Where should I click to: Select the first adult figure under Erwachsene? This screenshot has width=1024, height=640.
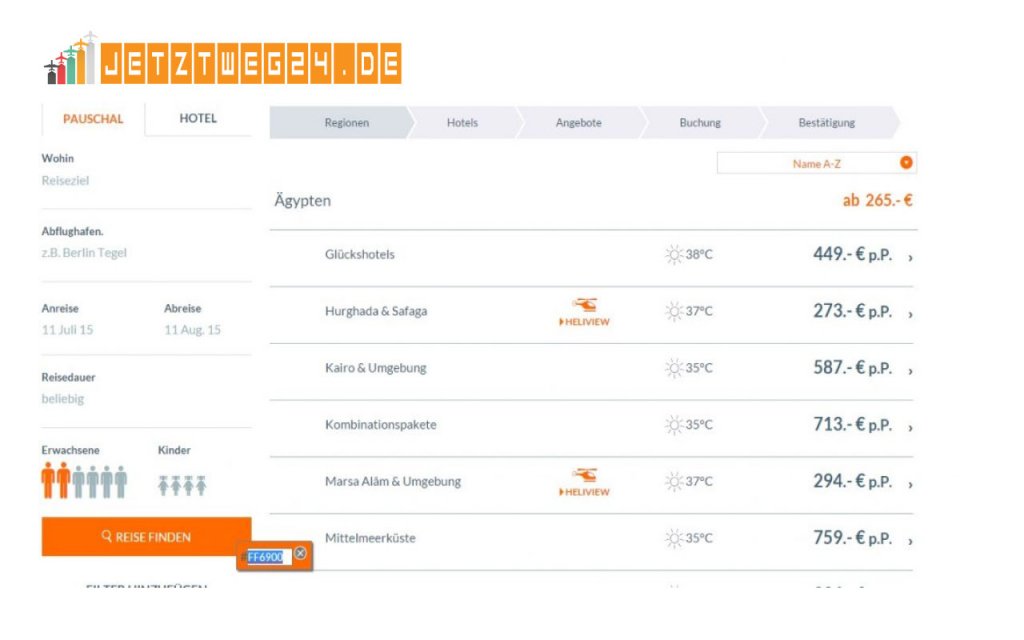[x=48, y=481]
